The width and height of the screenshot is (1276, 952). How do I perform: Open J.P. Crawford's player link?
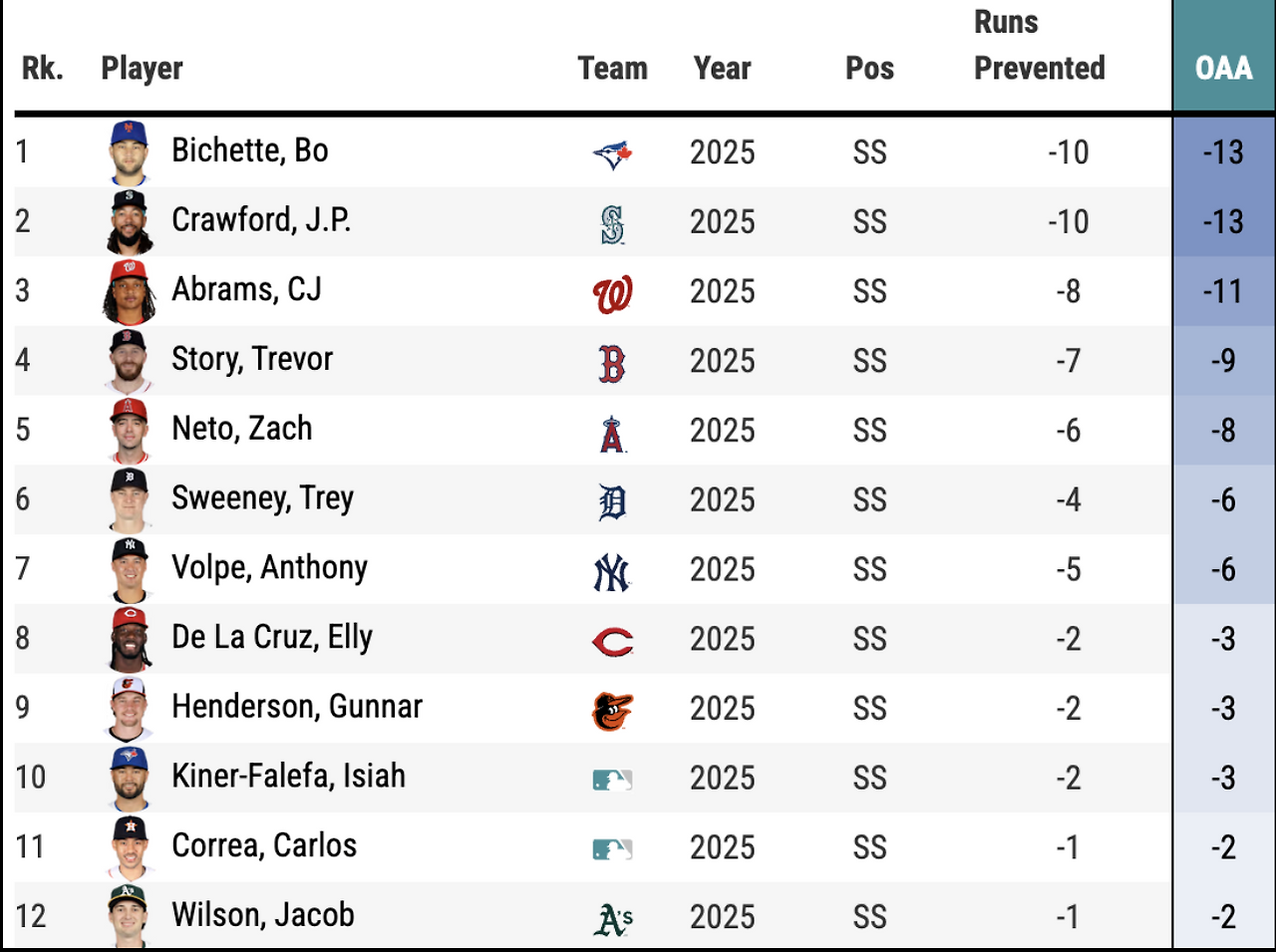click(260, 220)
